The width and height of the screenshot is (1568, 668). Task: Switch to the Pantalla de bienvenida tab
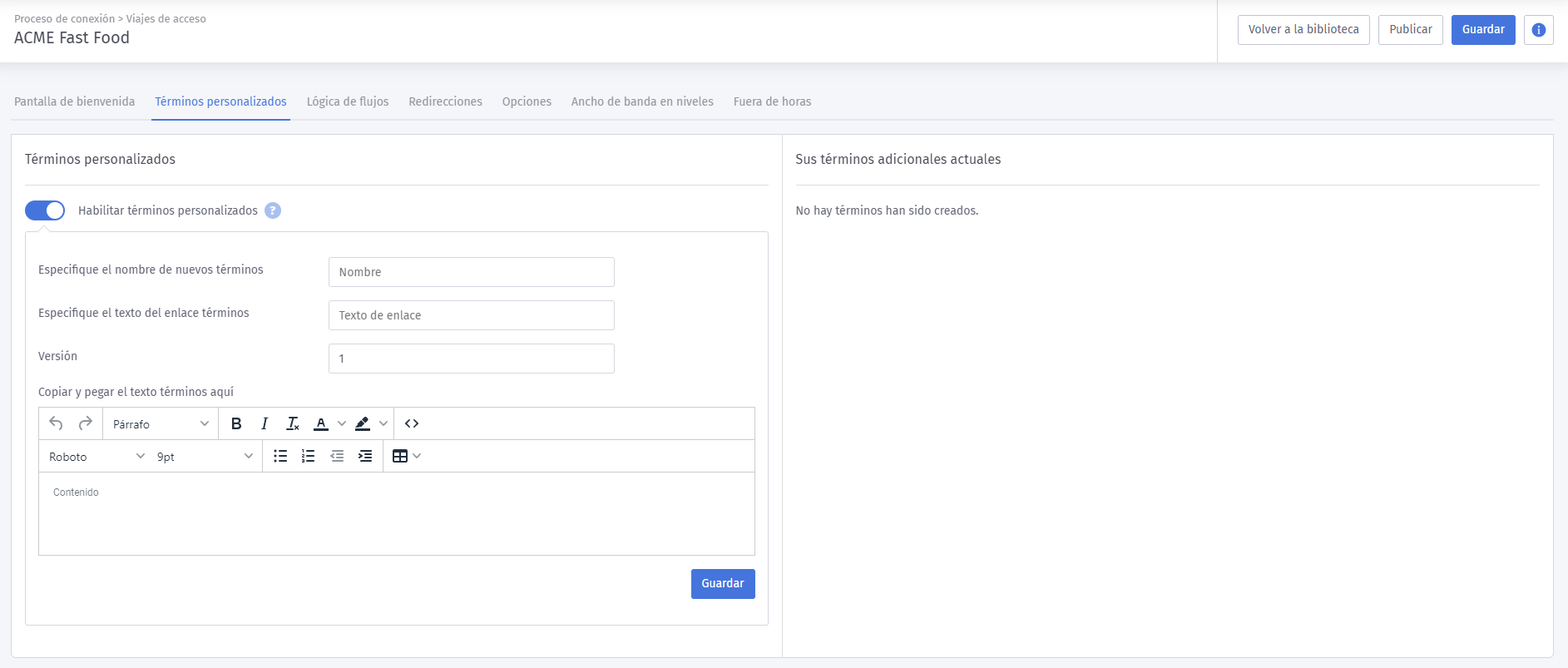[x=75, y=101]
